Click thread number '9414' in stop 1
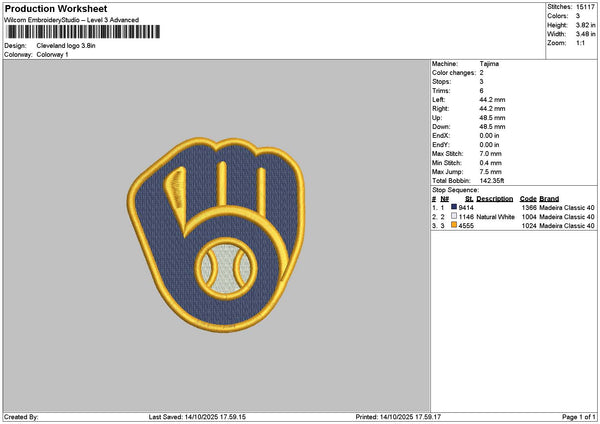This screenshot has width=600, height=424. [466, 208]
